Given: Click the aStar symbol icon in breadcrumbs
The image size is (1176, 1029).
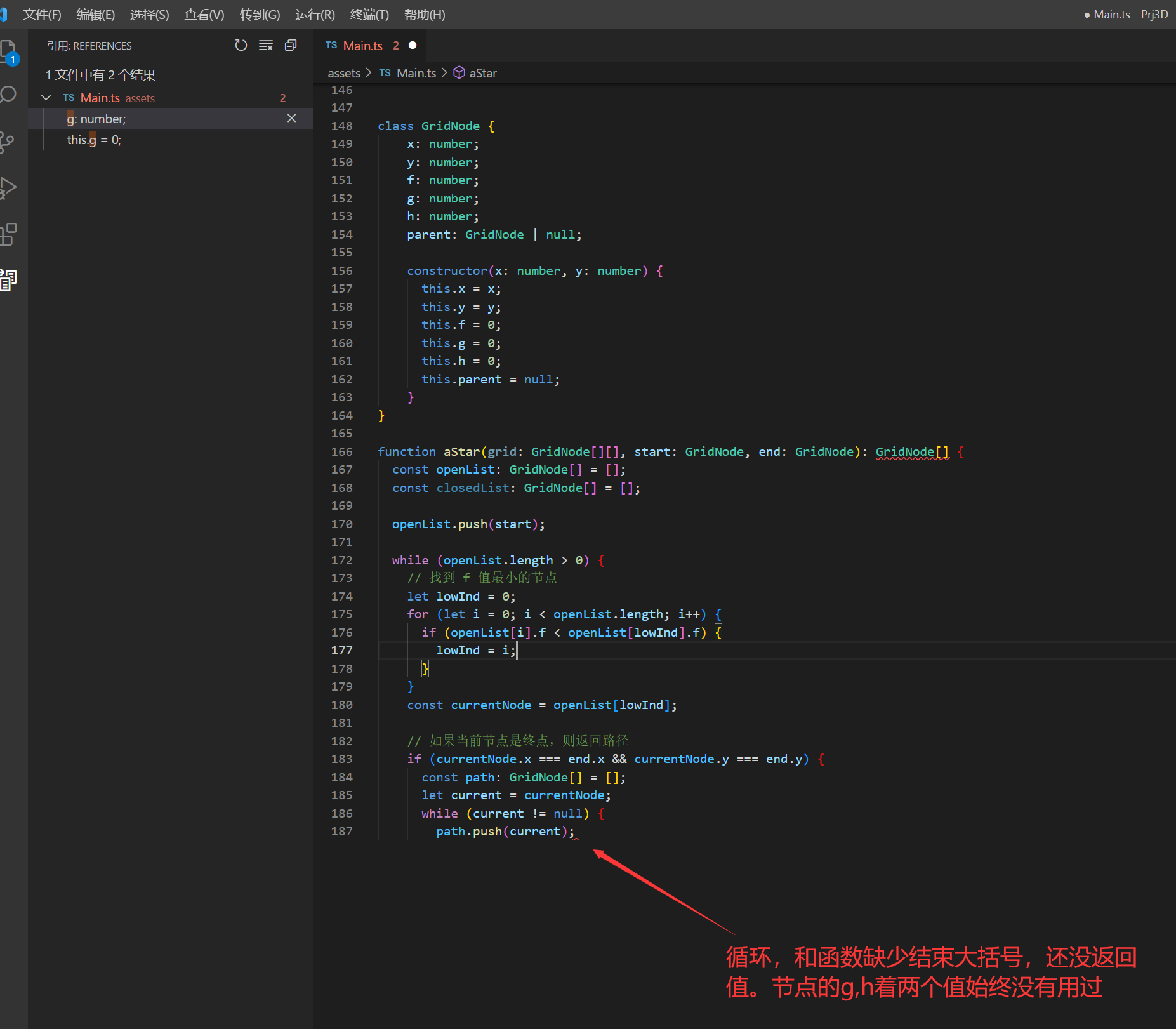Looking at the screenshot, I should click(x=459, y=73).
